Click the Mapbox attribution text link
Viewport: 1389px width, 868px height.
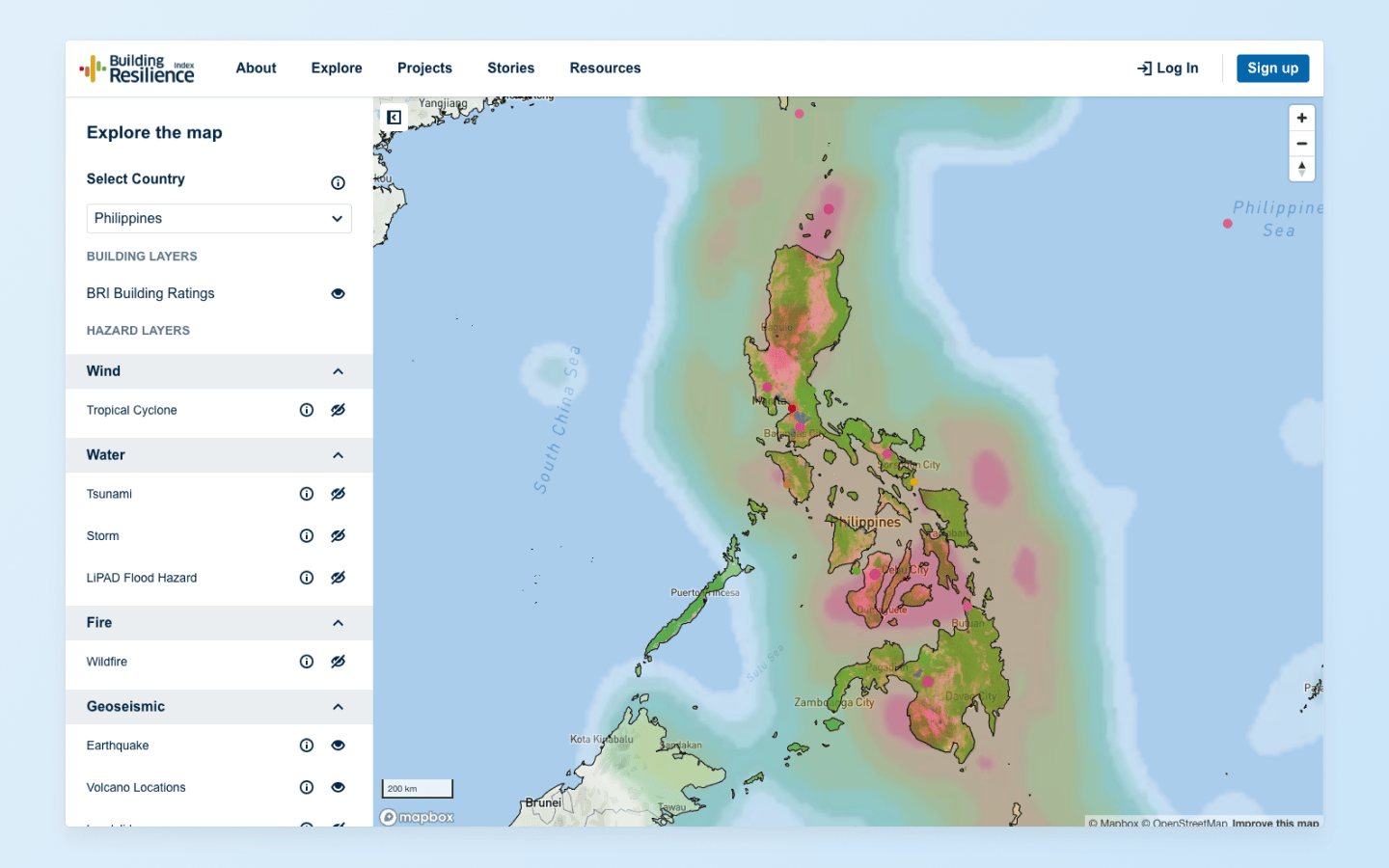(x=1113, y=823)
